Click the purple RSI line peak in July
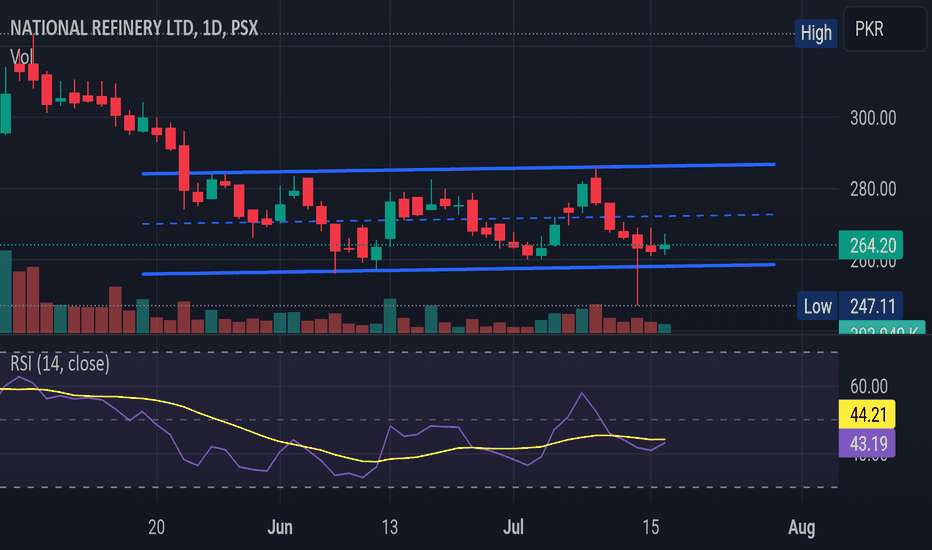 [582, 394]
